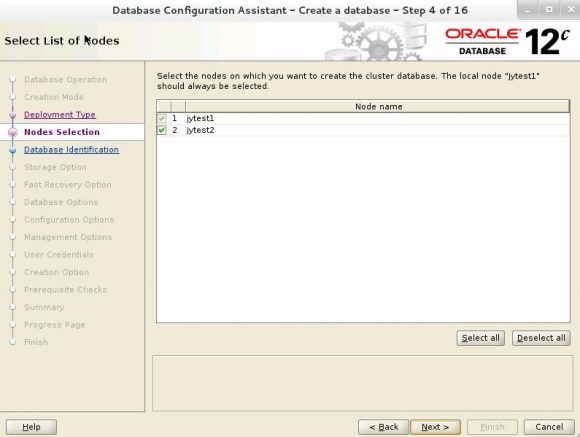Screen dimensions: 580x437
Task: Click the Nodes Selection step bullet
Action: point(13,132)
